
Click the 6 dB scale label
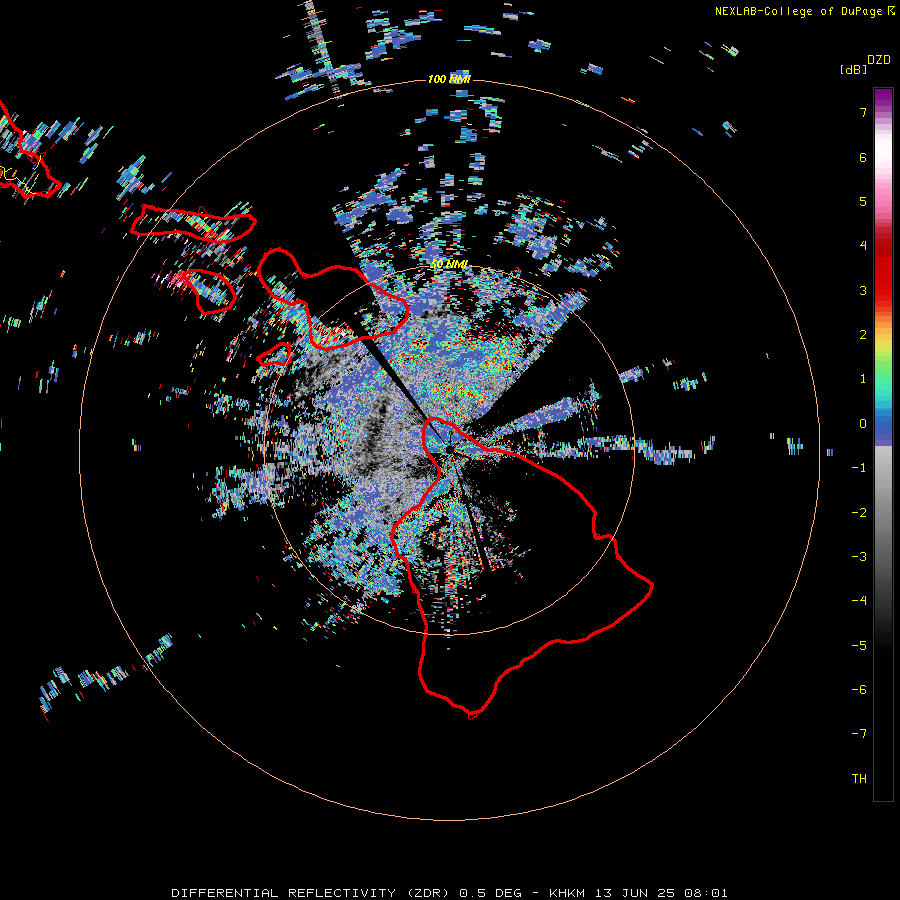pos(863,157)
